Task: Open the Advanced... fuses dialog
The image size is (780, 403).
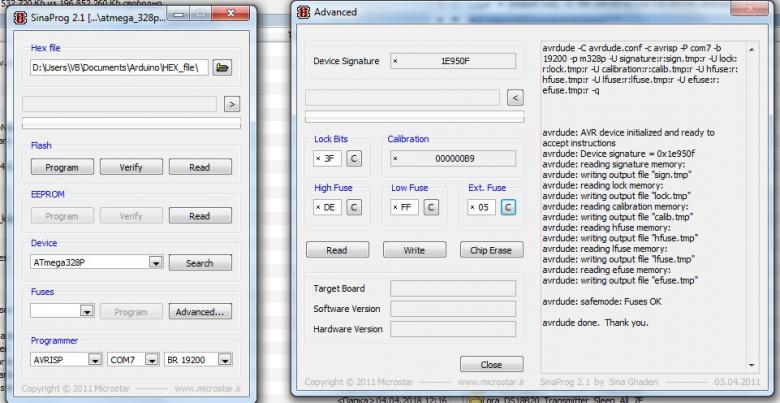Action: [x=200, y=312]
